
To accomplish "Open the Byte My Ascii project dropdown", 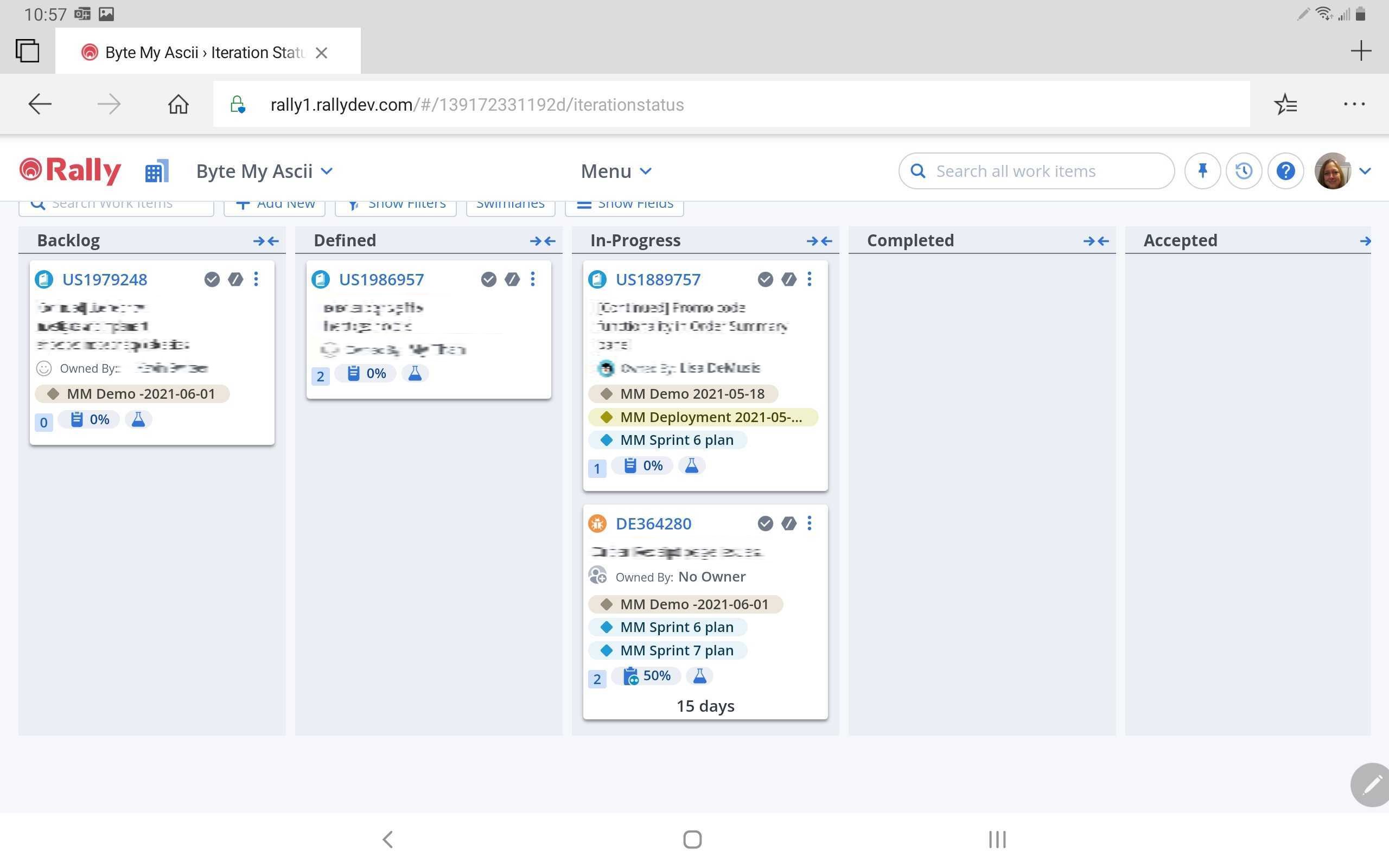I will coord(265,171).
